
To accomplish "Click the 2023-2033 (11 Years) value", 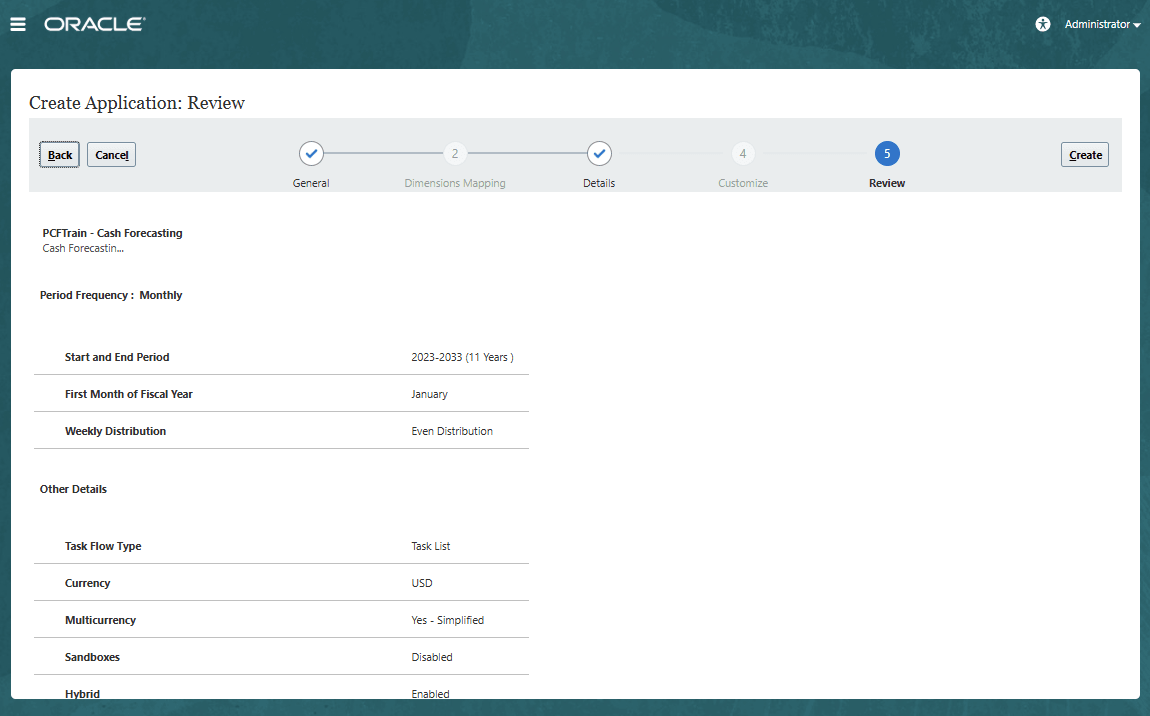I will pyautogui.click(x=462, y=357).
